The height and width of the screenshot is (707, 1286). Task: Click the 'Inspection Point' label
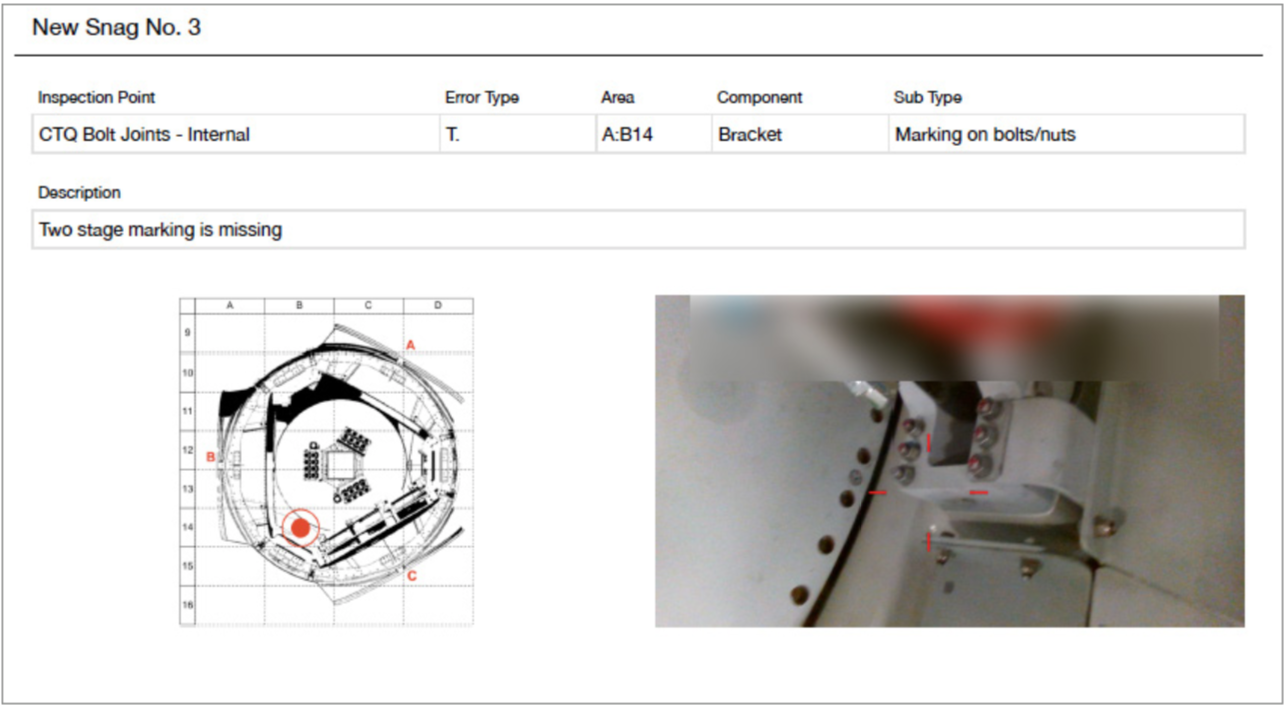96,97
